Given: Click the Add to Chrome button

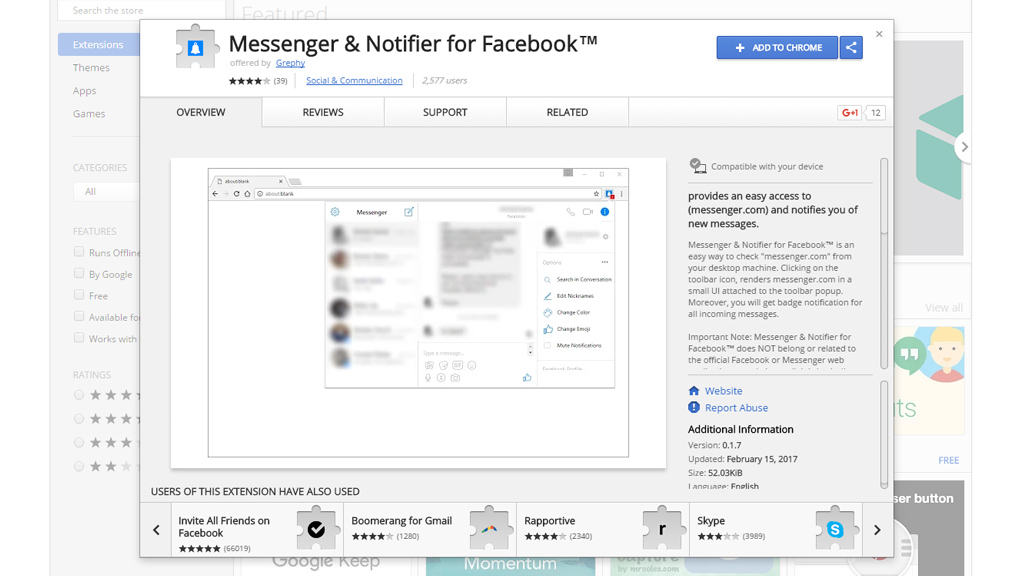Looking at the screenshot, I should coord(777,47).
